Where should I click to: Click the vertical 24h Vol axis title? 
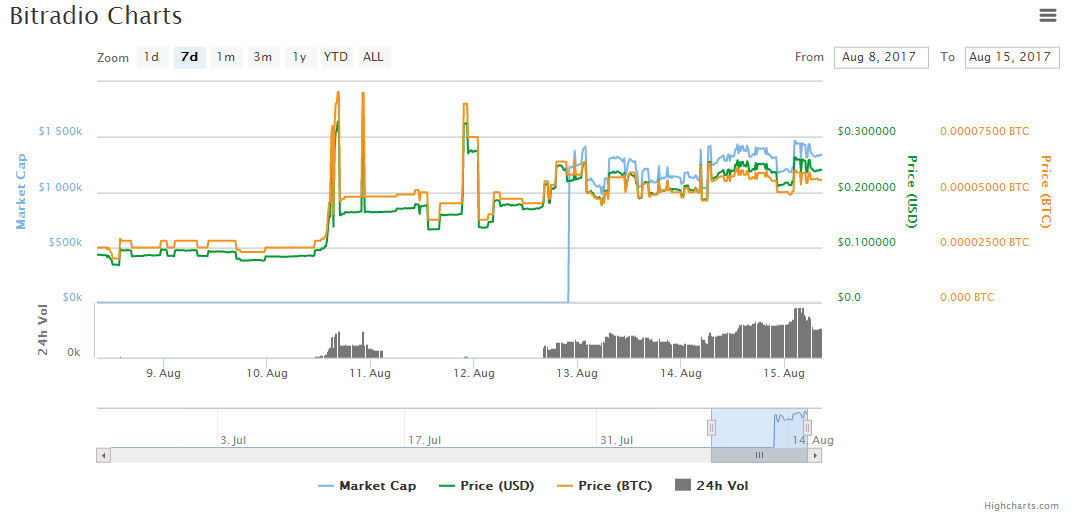point(43,330)
